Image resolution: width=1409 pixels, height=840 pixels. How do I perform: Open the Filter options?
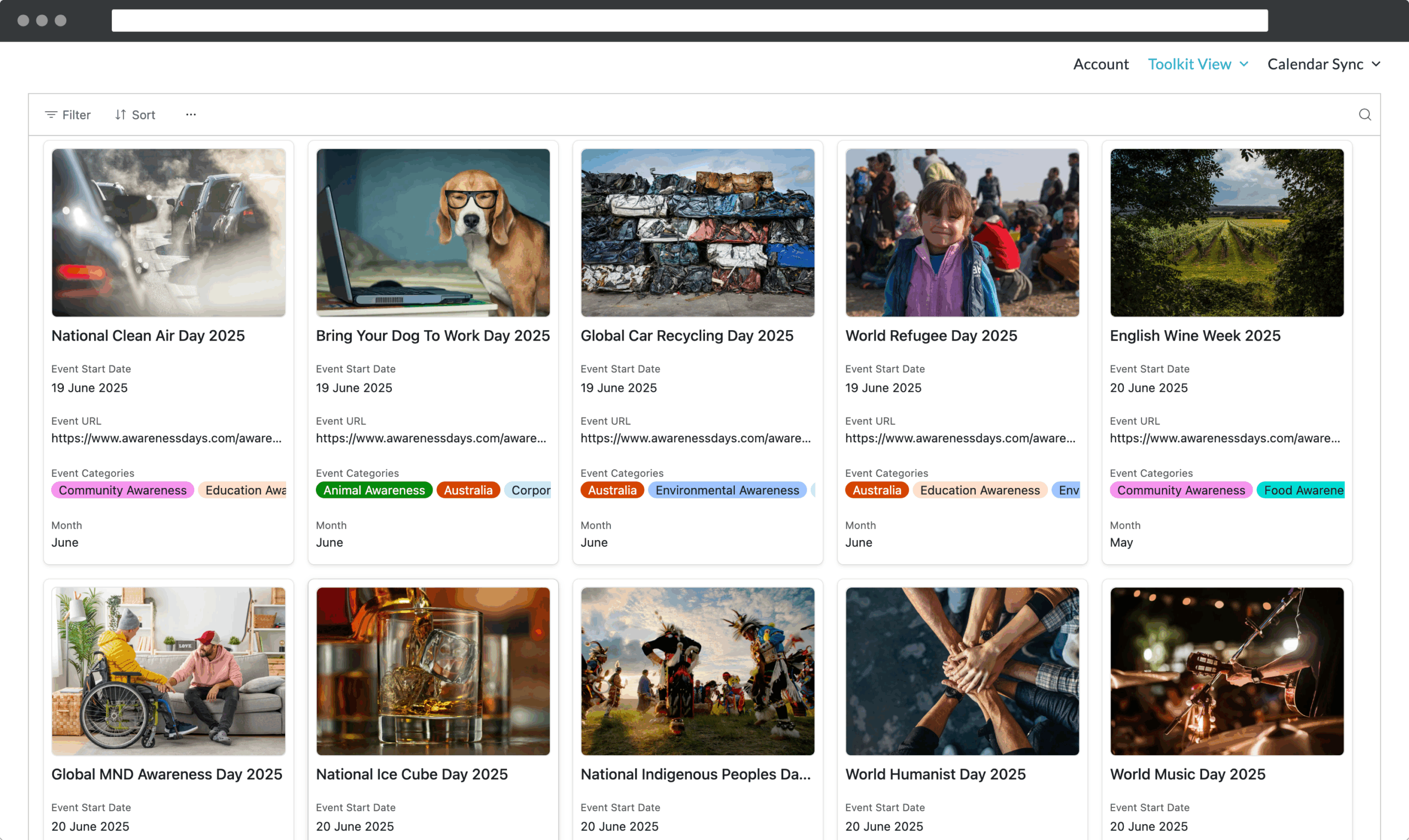67,115
